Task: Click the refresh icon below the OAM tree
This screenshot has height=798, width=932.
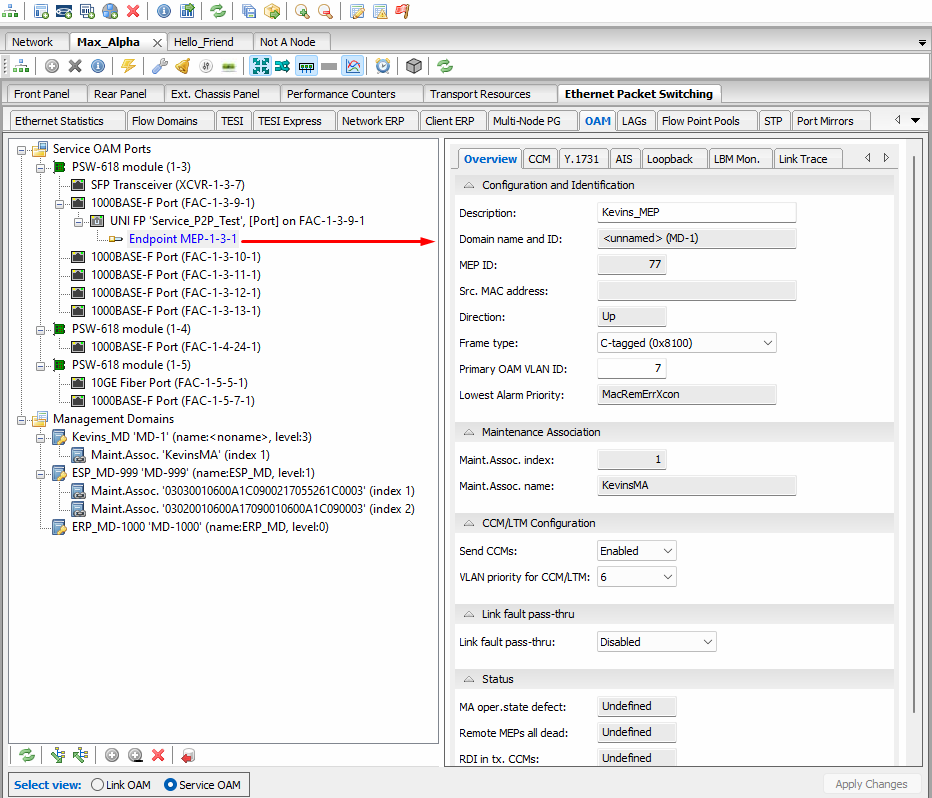Action: (27, 755)
